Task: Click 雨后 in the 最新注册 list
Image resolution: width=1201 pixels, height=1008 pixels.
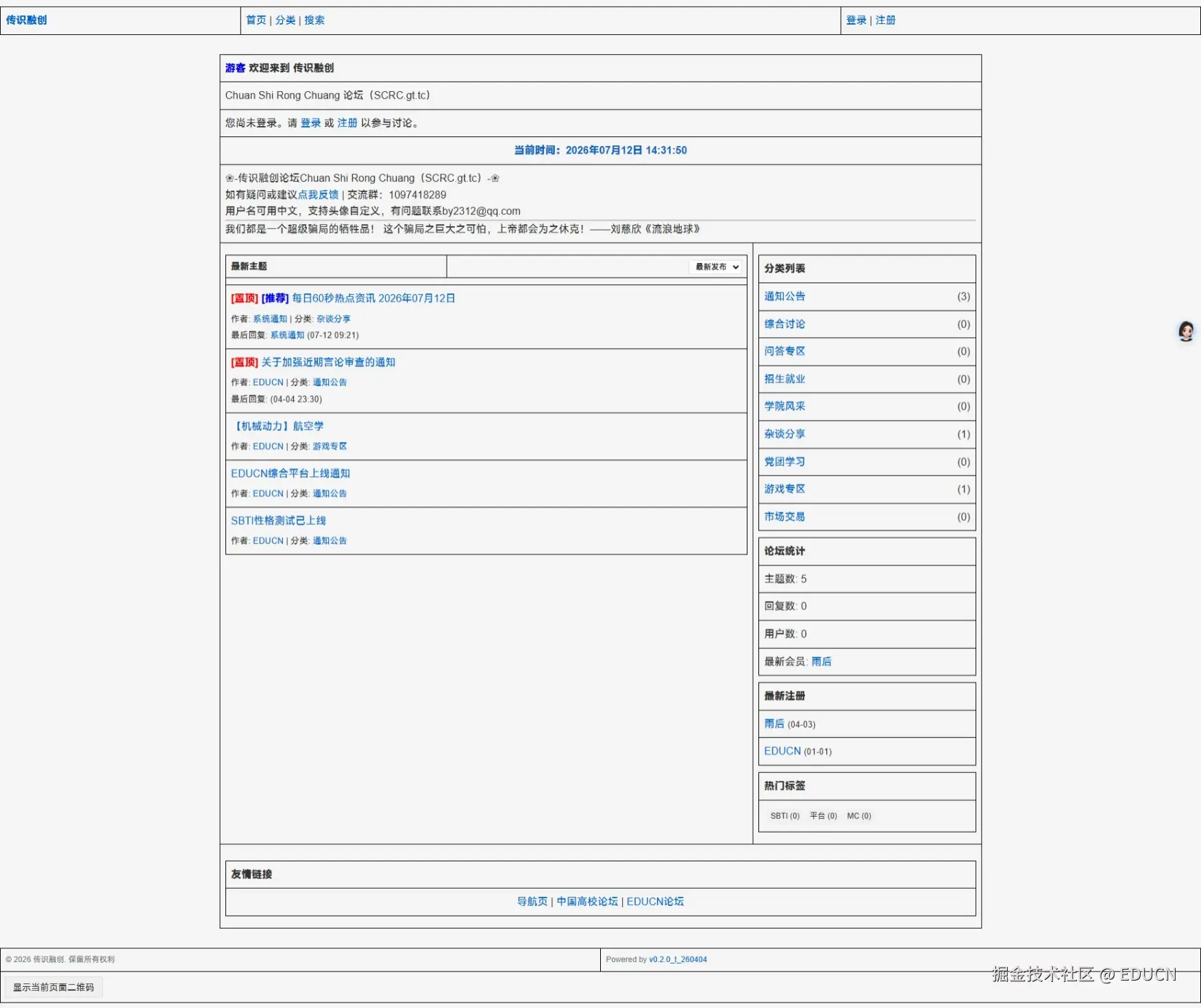Action: coord(775,724)
